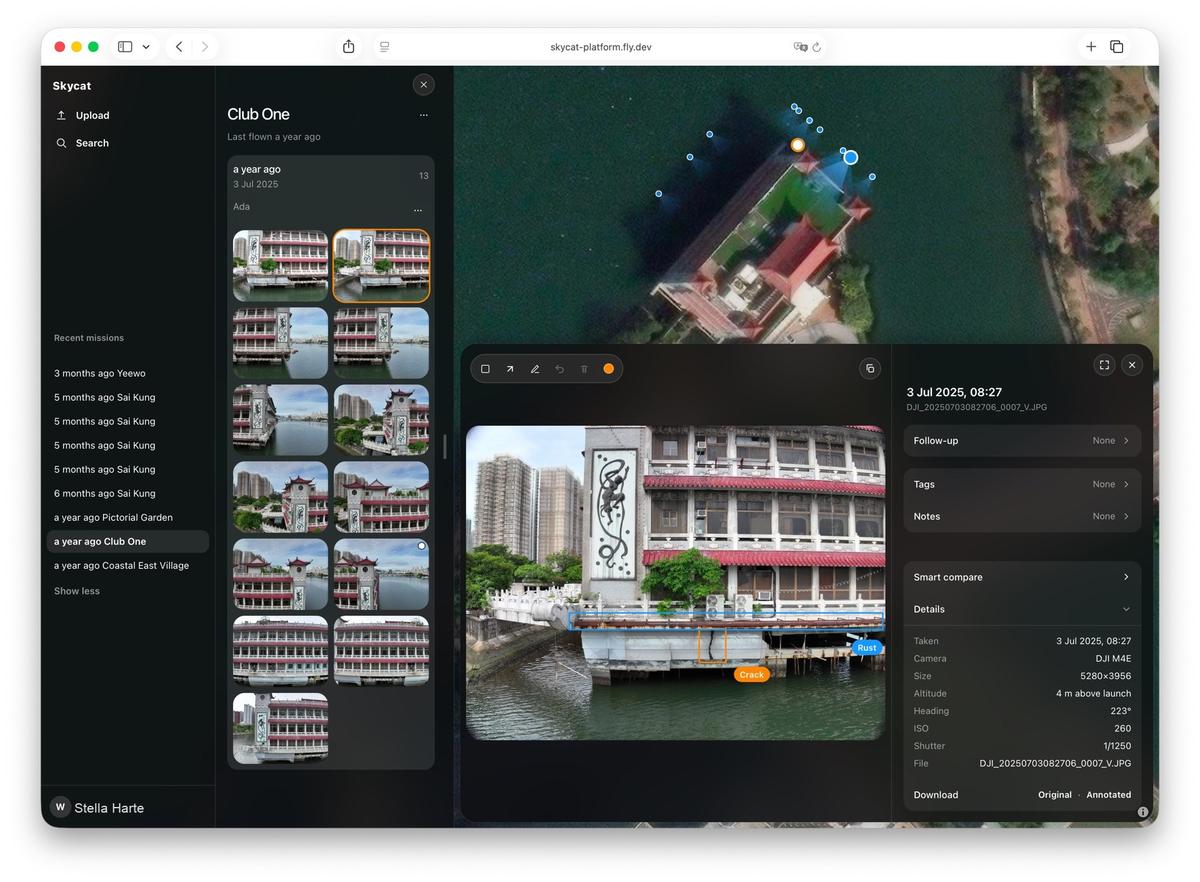Viewport: 1200px width, 882px height.
Task: Expand photo viewer to fullscreen
Action: tap(1104, 365)
